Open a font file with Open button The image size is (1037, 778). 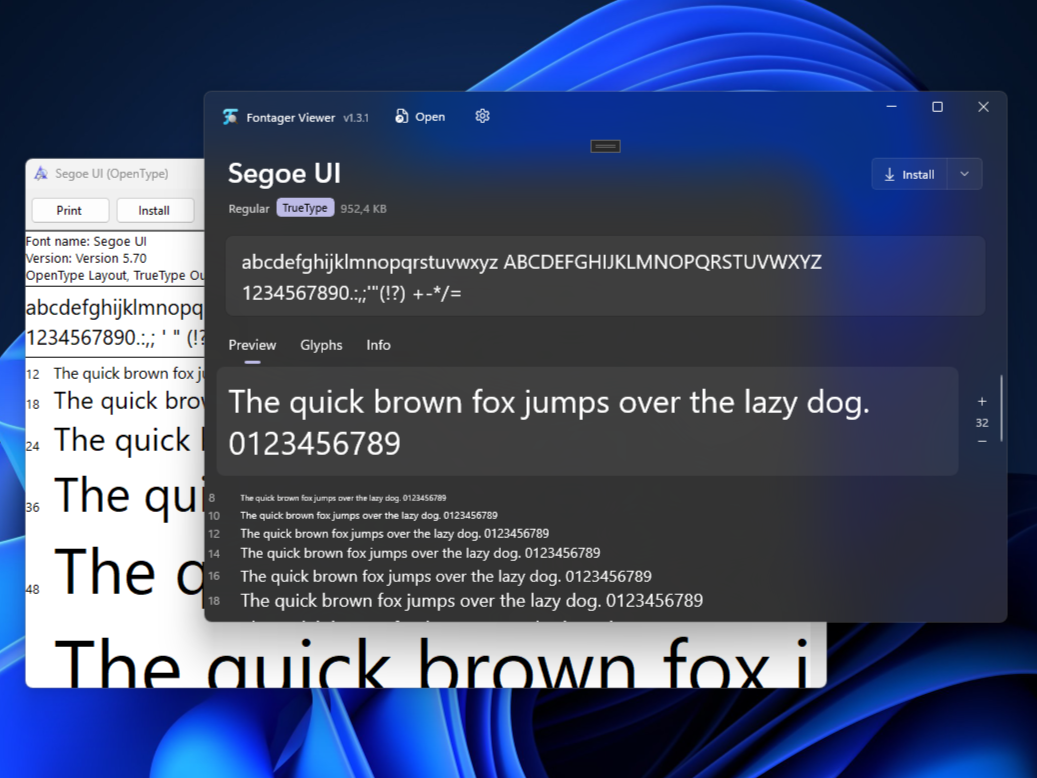click(x=420, y=117)
